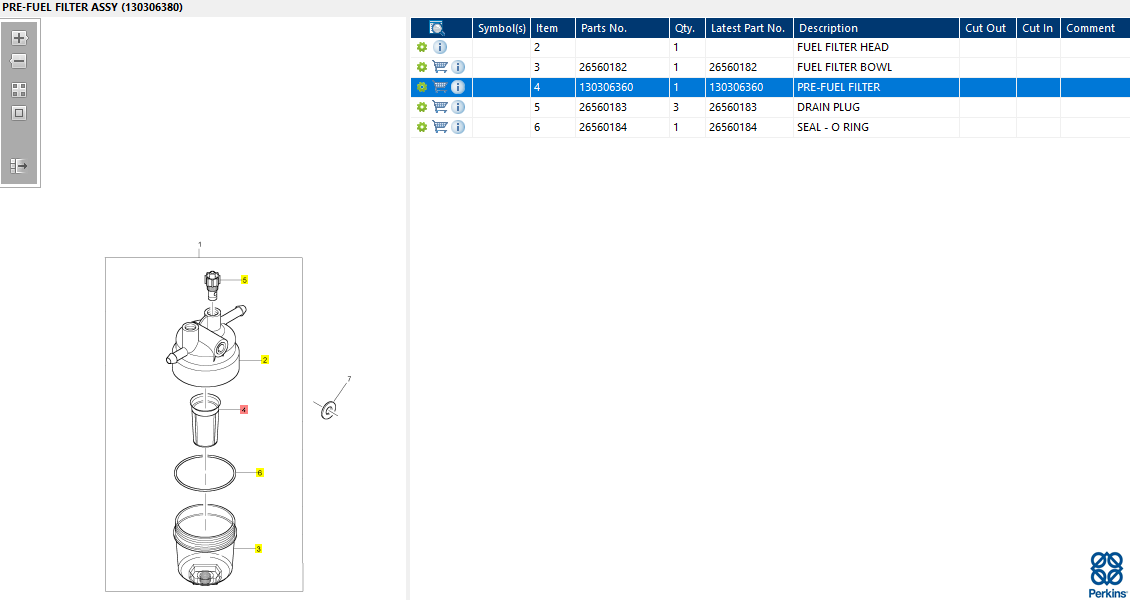Image resolution: width=1130 pixels, height=600 pixels.
Task: Sort by the Parts No. column header
Action: tap(622, 28)
